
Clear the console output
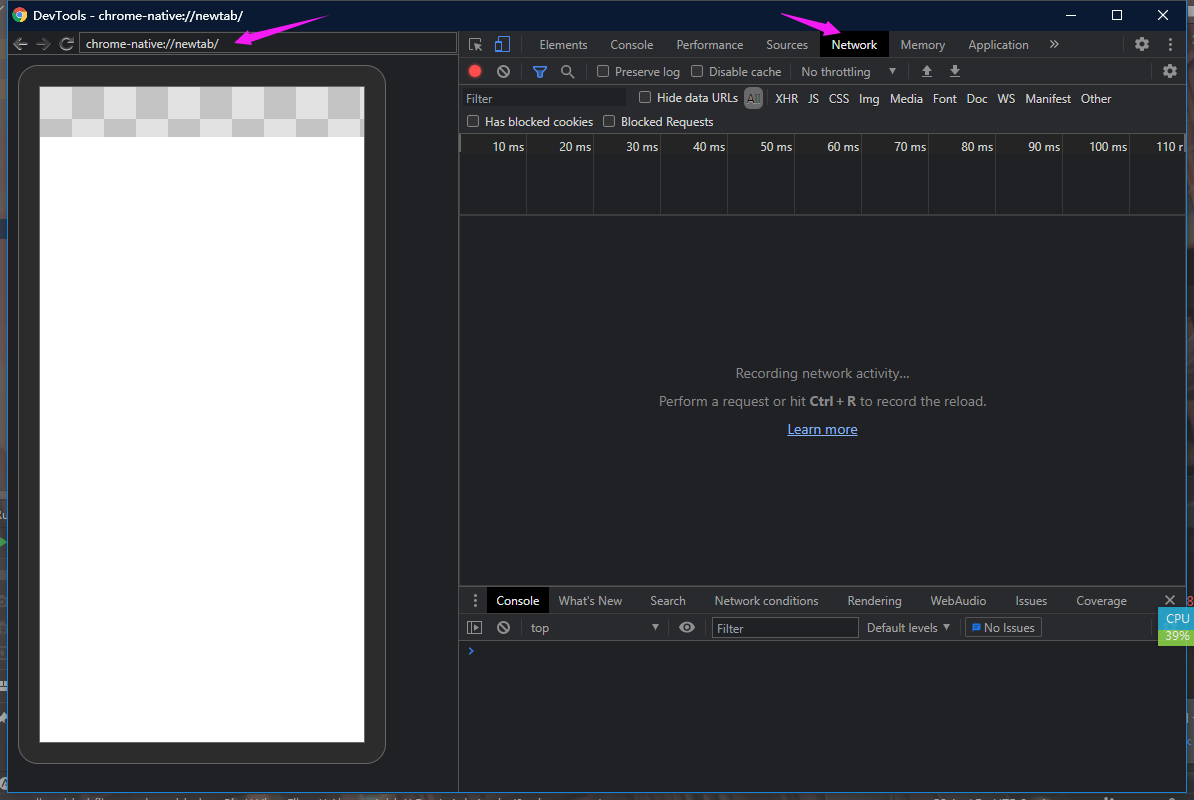[x=503, y=628]
